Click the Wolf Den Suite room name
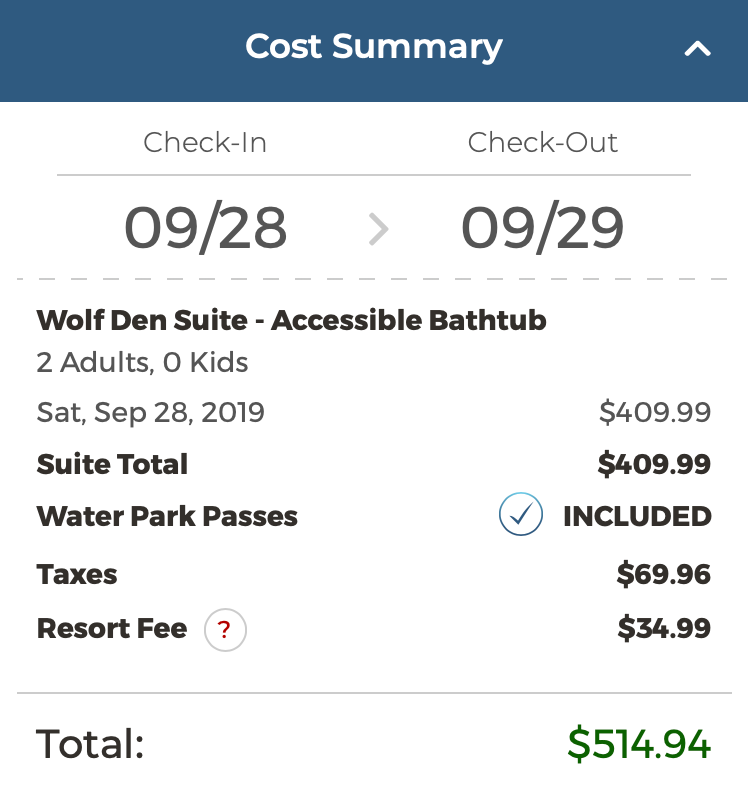Screen dimensions: 748x792 click(291, 320)
